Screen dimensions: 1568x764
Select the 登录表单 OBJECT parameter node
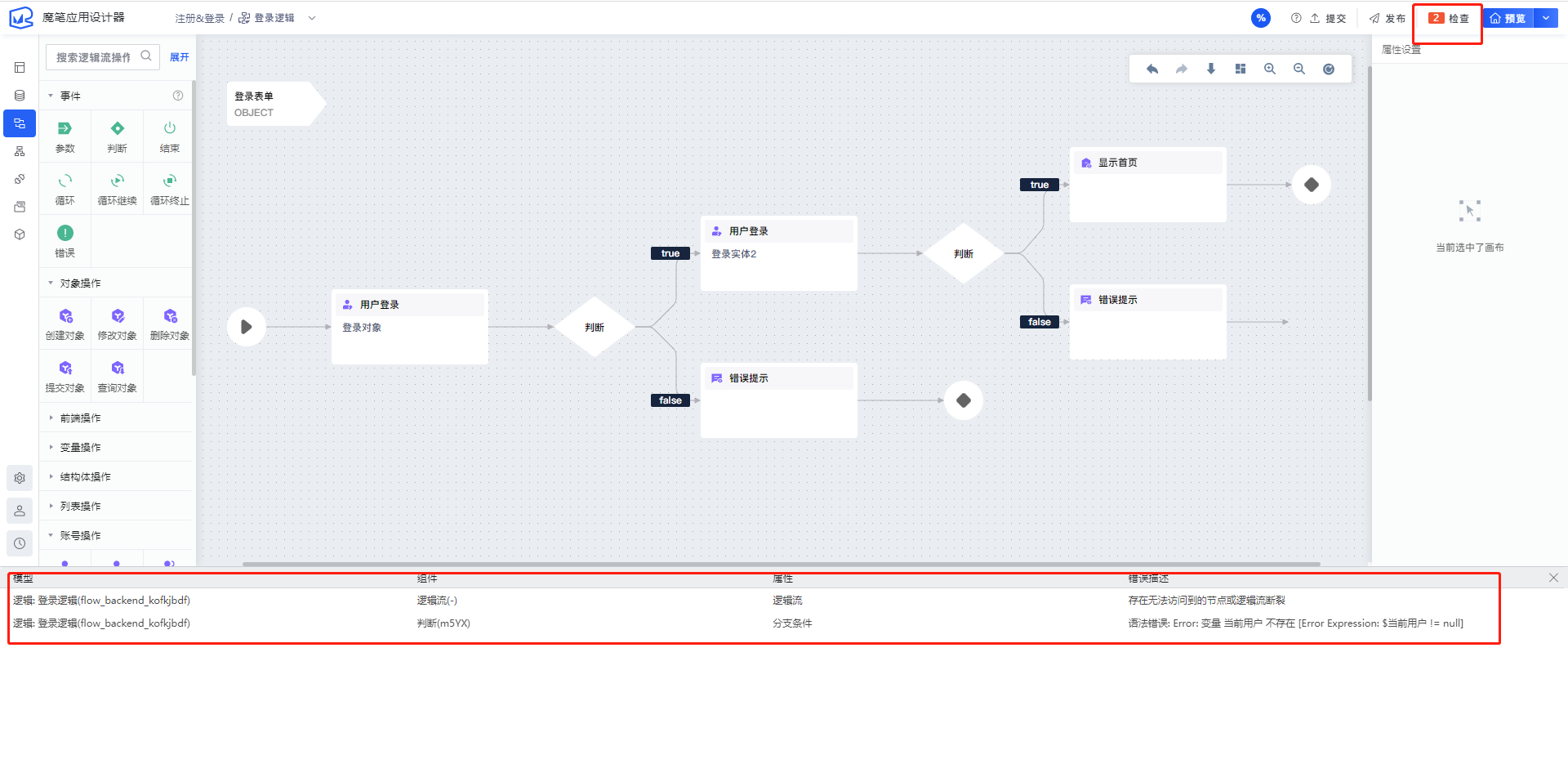tap(276, 104)
